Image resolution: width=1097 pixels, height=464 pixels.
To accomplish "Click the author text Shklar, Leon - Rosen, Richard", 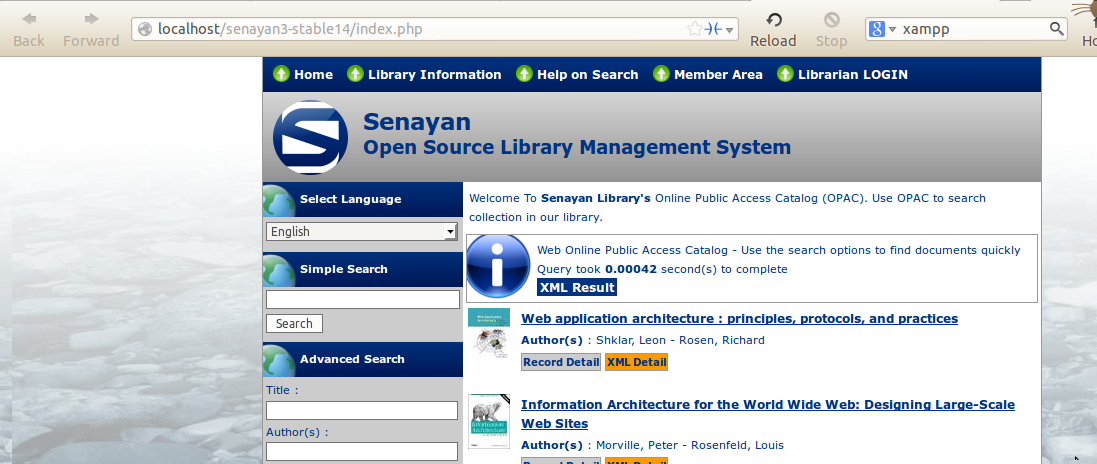I will (x=680, y=340).
